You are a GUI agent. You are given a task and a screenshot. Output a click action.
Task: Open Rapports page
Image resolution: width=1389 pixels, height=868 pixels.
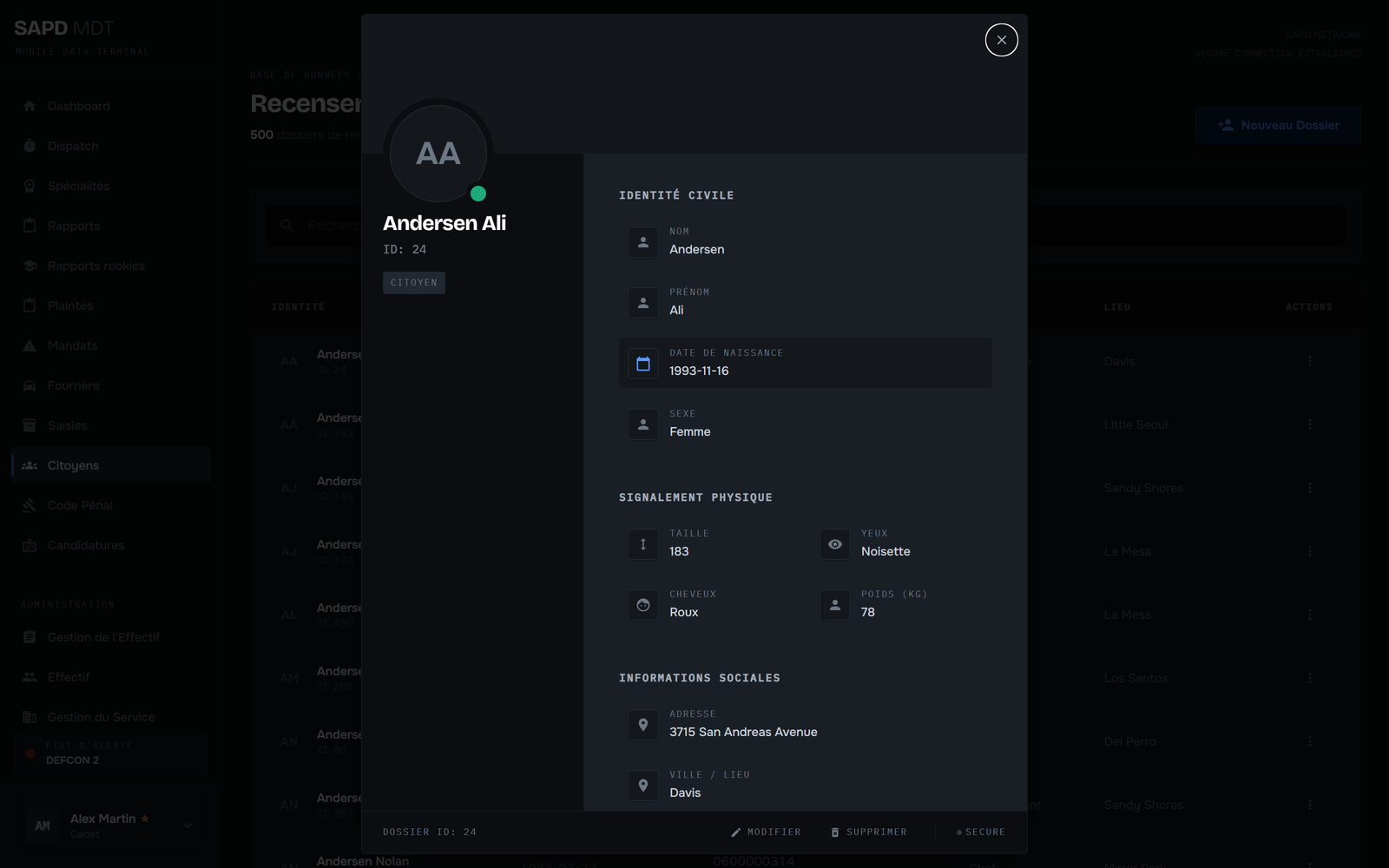[111, 226]
